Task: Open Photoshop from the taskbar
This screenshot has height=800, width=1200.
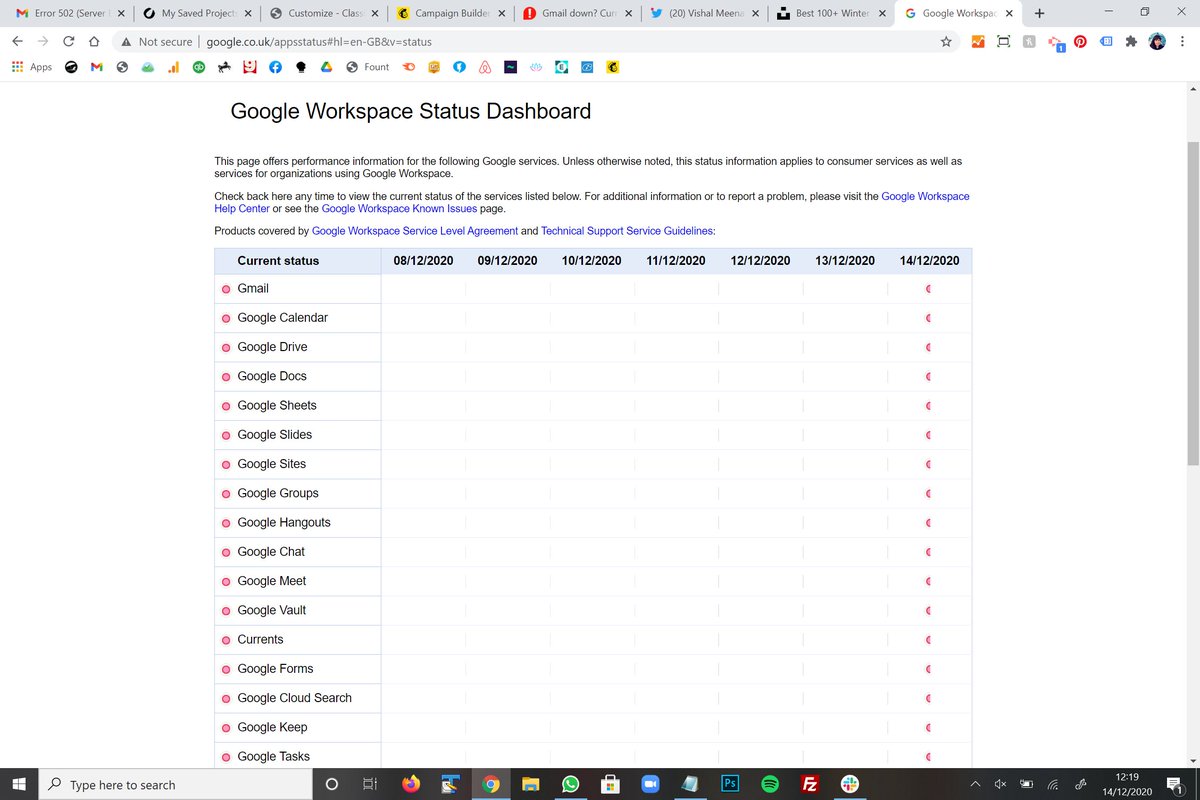Action: coord(730,785)
